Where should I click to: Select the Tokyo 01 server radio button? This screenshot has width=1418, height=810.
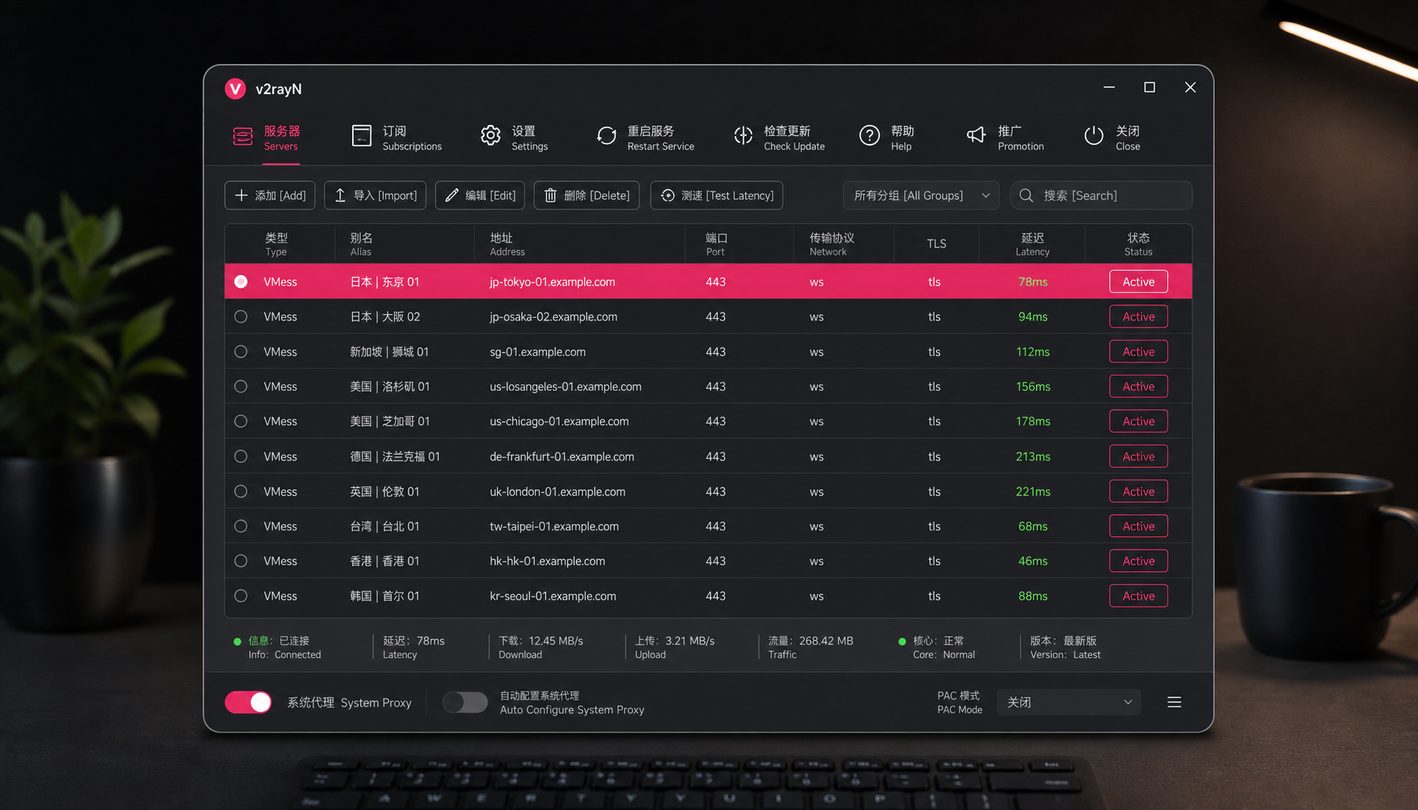click(241, 282)
